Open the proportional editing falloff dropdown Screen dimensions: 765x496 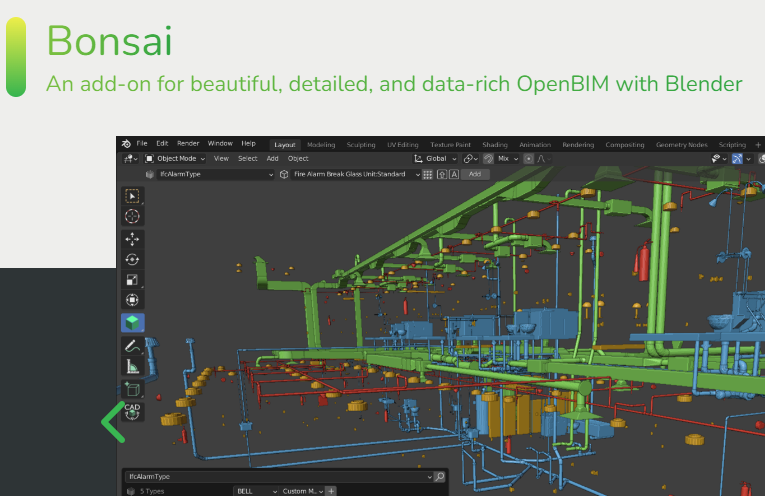coord(544,159)
